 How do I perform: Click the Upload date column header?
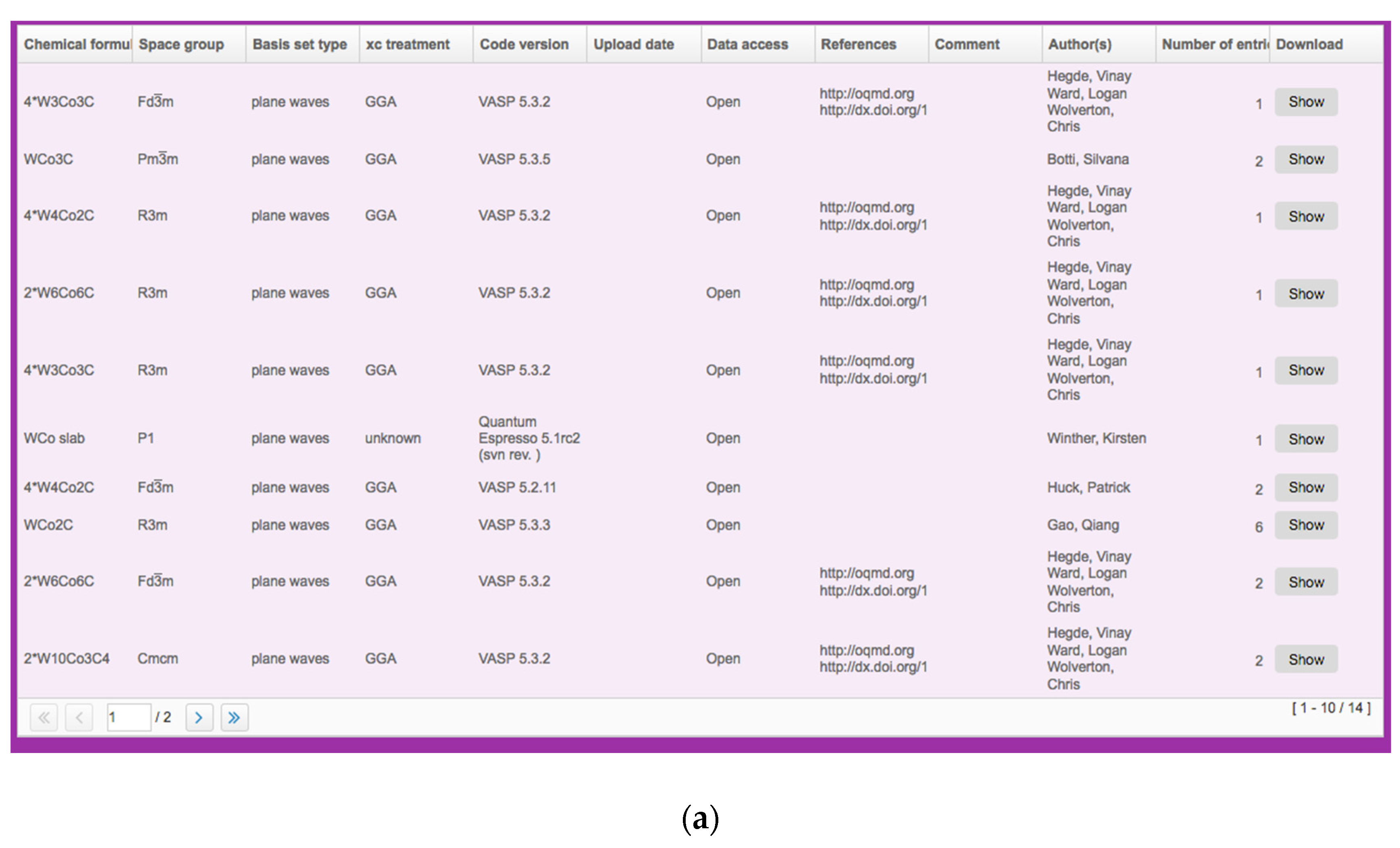click(633, 44)
